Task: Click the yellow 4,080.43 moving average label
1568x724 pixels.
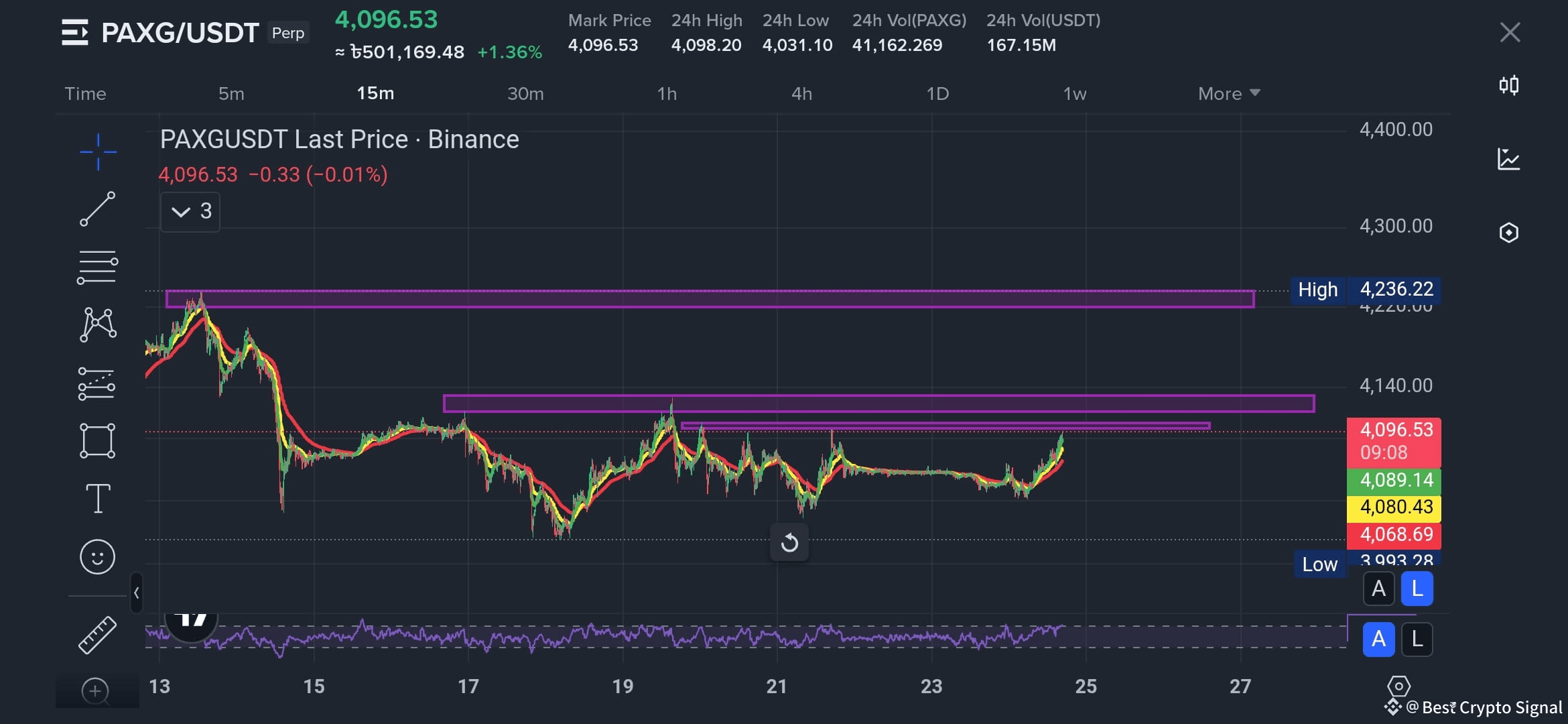Action: click(x=1394, y=507)
